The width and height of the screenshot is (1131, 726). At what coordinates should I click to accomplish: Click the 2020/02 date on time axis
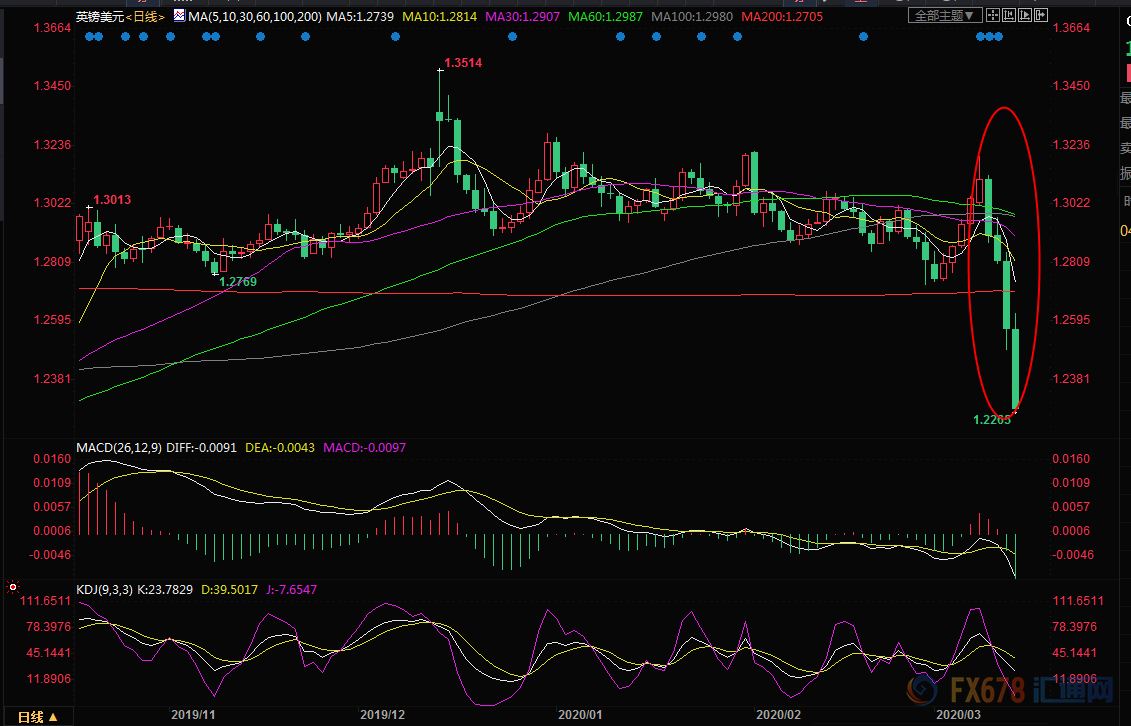point(778,715)
